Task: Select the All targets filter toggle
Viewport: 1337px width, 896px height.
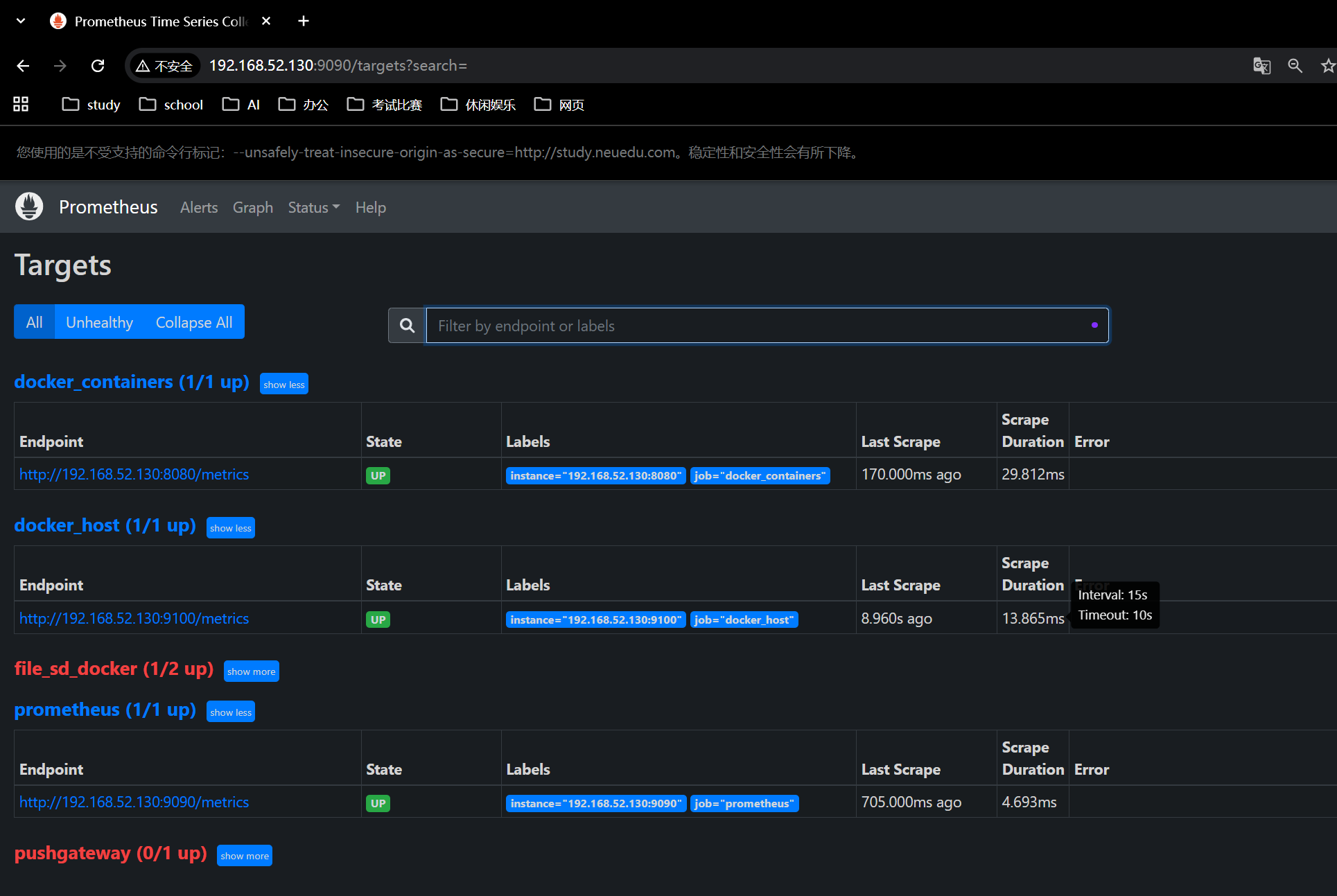Action: (x=34, y=322)
